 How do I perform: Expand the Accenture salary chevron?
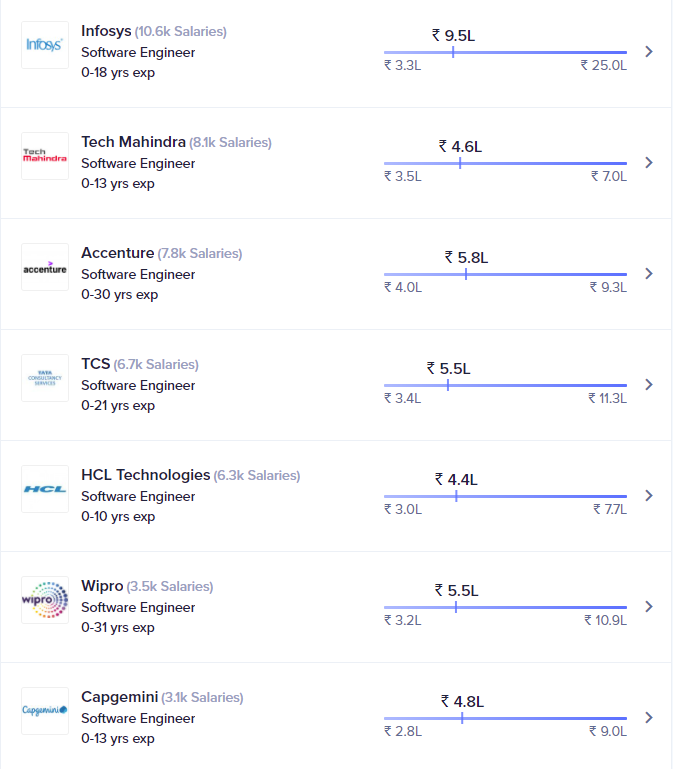(649, 273)
